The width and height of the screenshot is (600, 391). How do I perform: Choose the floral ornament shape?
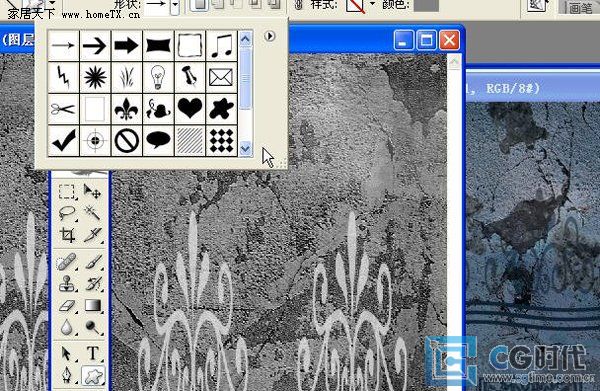158,109
